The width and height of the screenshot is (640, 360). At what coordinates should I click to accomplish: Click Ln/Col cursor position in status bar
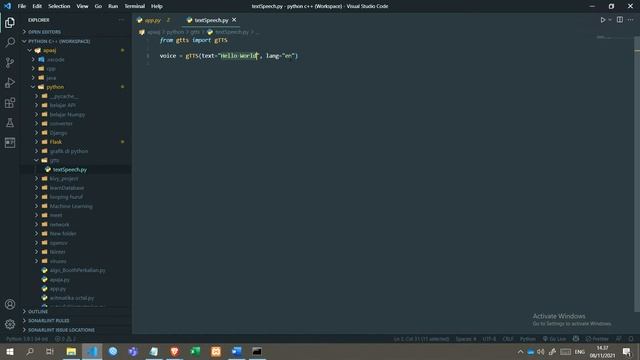point(421,339)
